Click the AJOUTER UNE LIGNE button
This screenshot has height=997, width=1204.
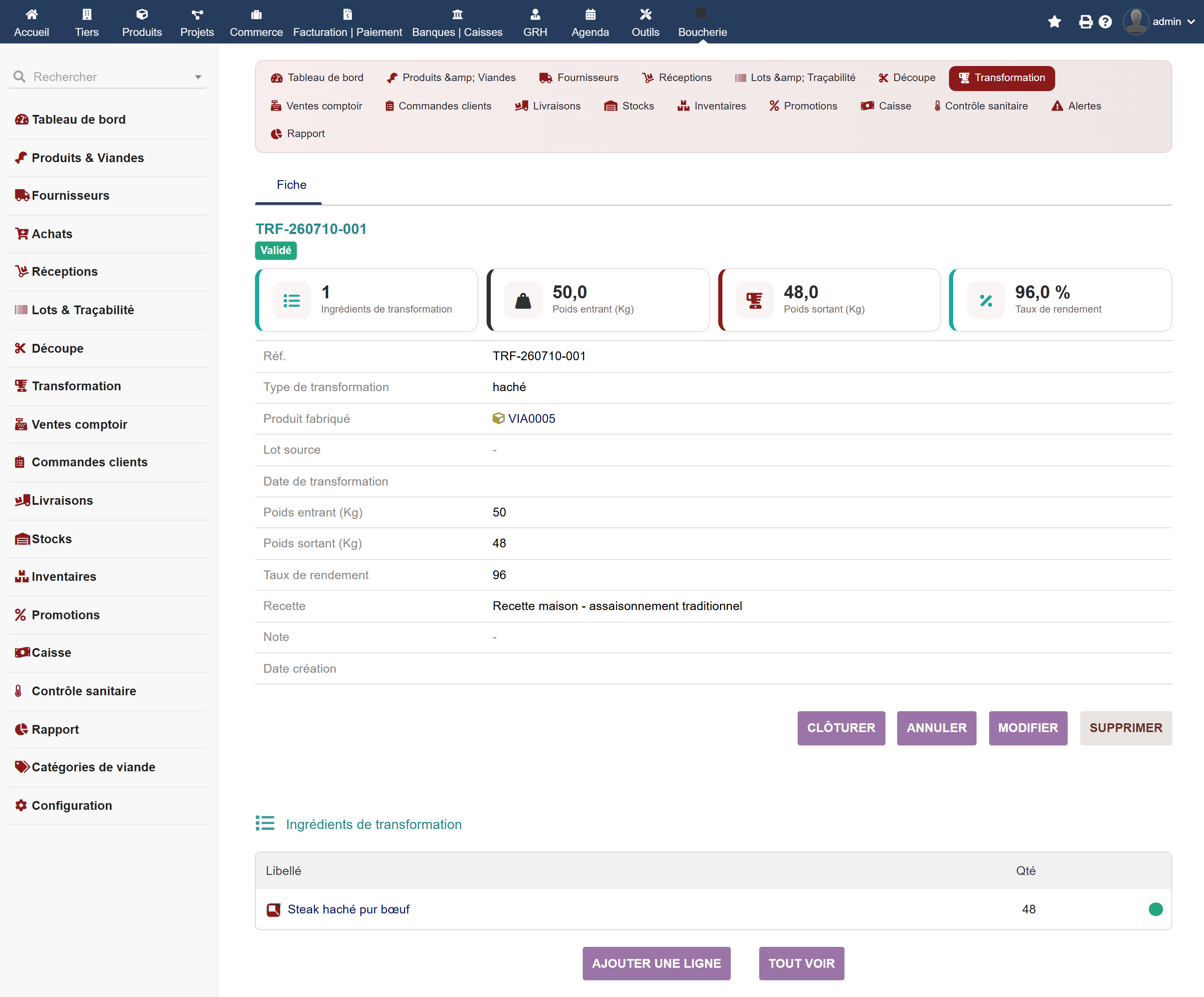[656, 963]
